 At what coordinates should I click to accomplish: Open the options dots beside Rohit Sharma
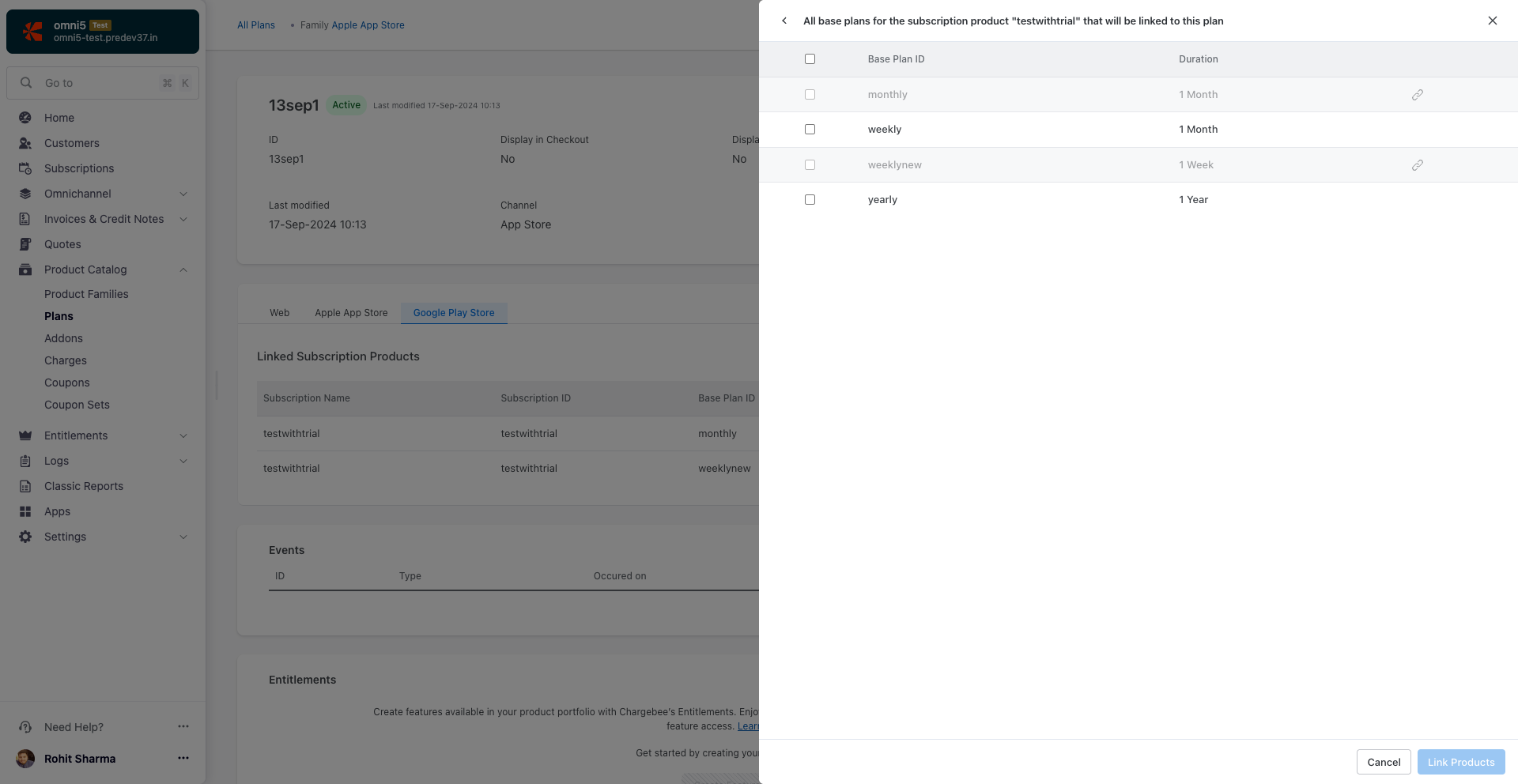183,758
